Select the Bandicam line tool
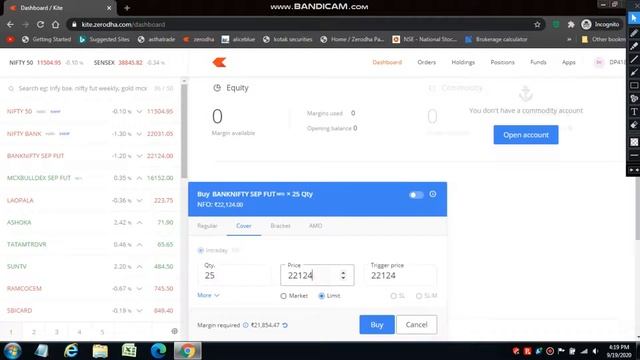 pos(634,59)
